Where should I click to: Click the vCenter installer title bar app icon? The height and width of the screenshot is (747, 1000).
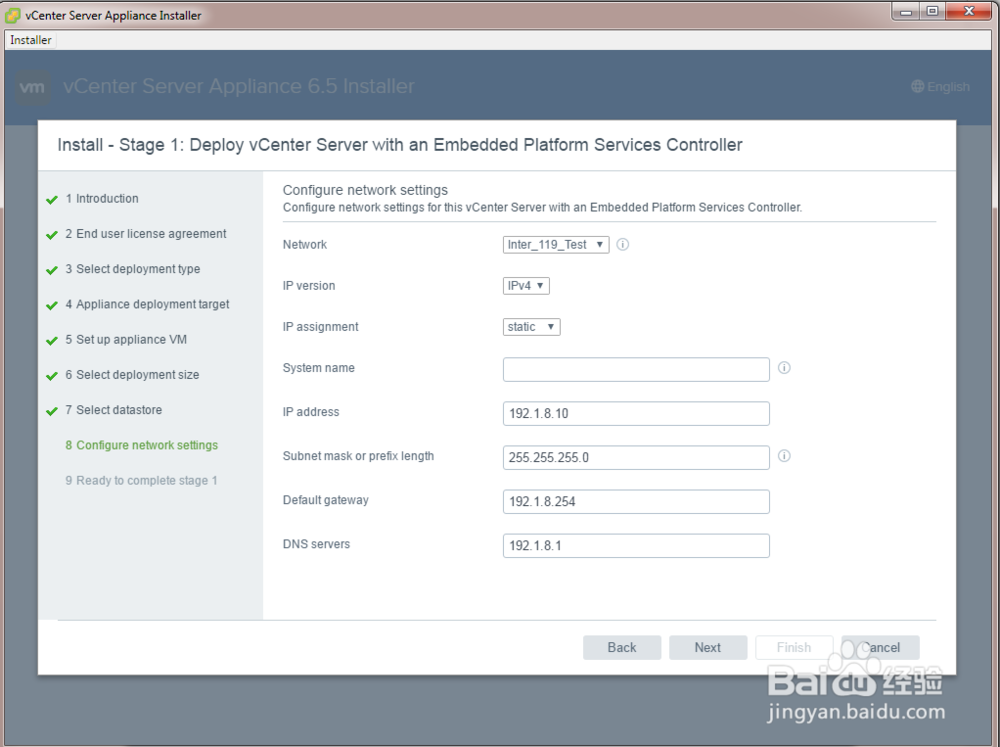pyautogui.click(x=12, y=15)
